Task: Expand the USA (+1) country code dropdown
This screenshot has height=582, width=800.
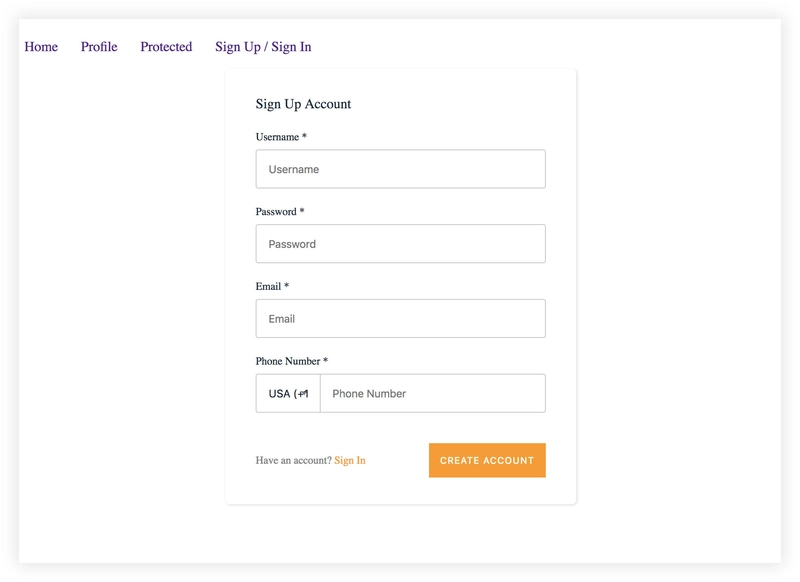Action: point(288,393)
